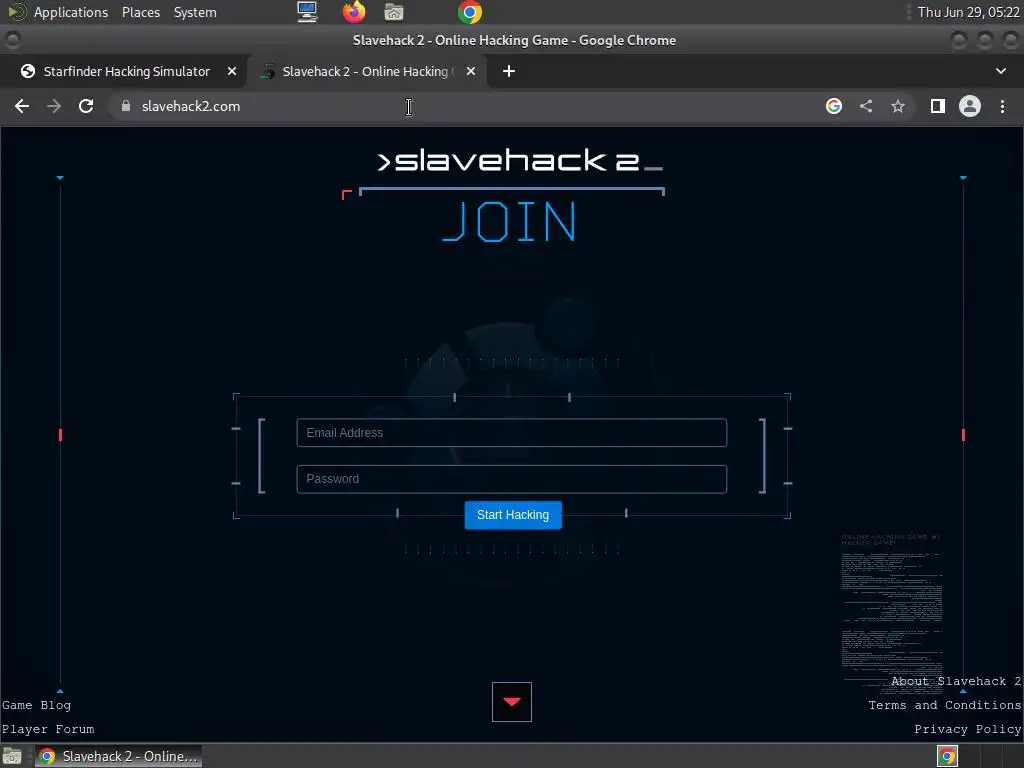Image resolution: width=1024 pixels, height=768 pixels.
Task: Click the Chrome icon in the bottom-right tray
Action: 948,756
